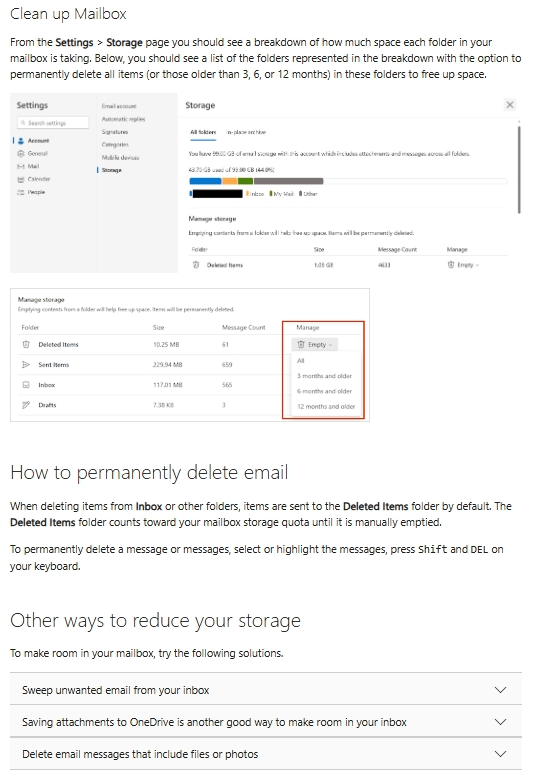Click the Inbox folder icon in table
Screen dimensions: 540x771
pos(26,385)
